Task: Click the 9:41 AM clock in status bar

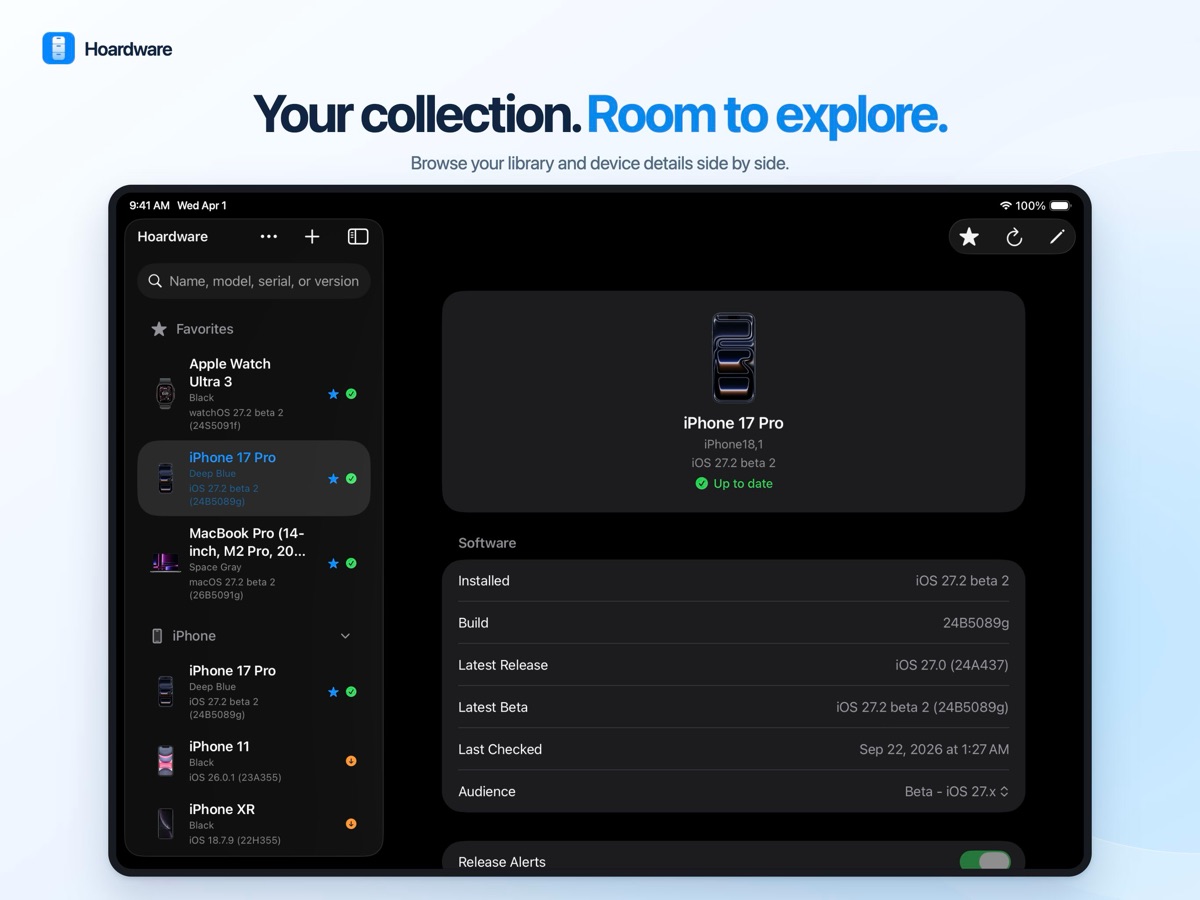Action: pyautogui.click(x=149, y=206)
